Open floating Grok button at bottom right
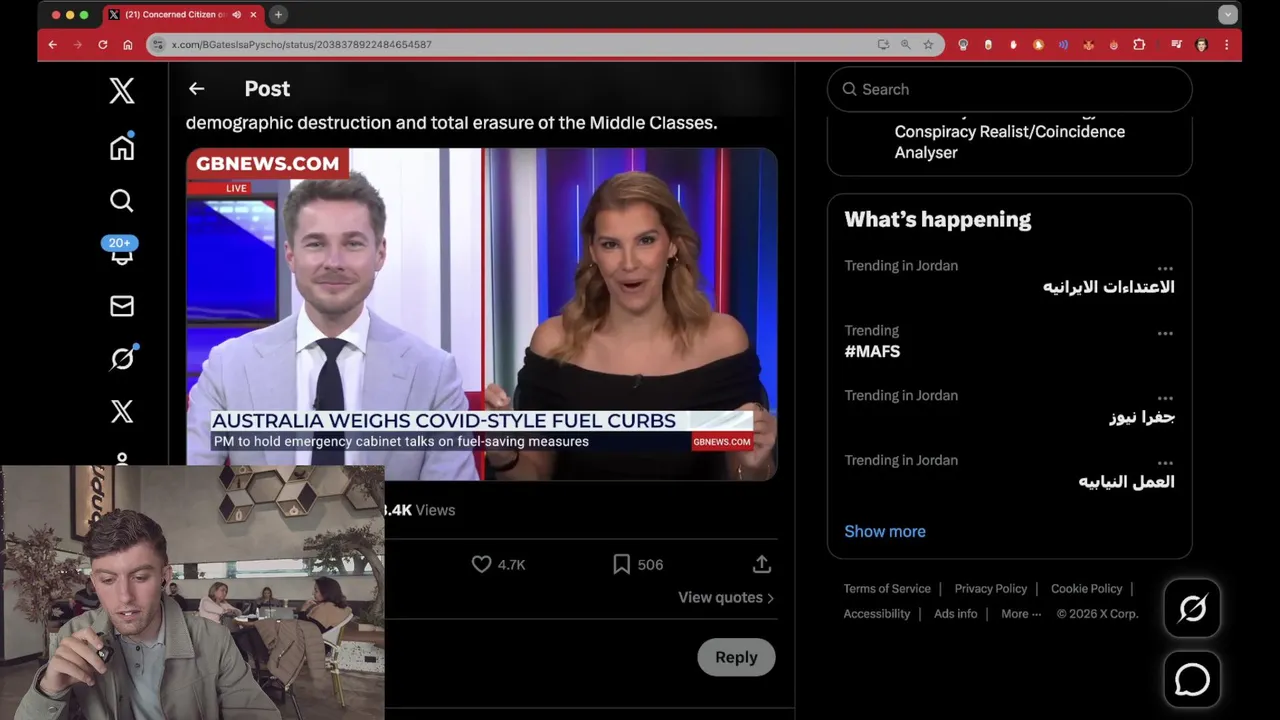The image size is (1280, 720). [x=1192, y=608]
